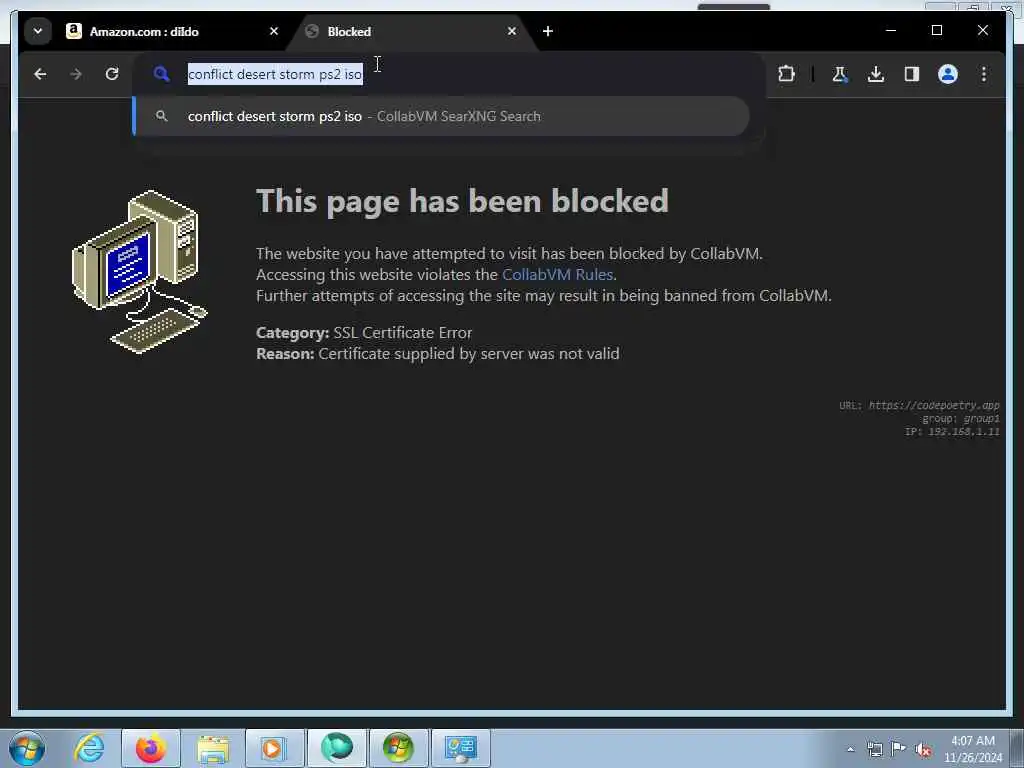Click the muted volume tray icon
The height and width of the screenshot is (768, 1024).
pos(923,749)
